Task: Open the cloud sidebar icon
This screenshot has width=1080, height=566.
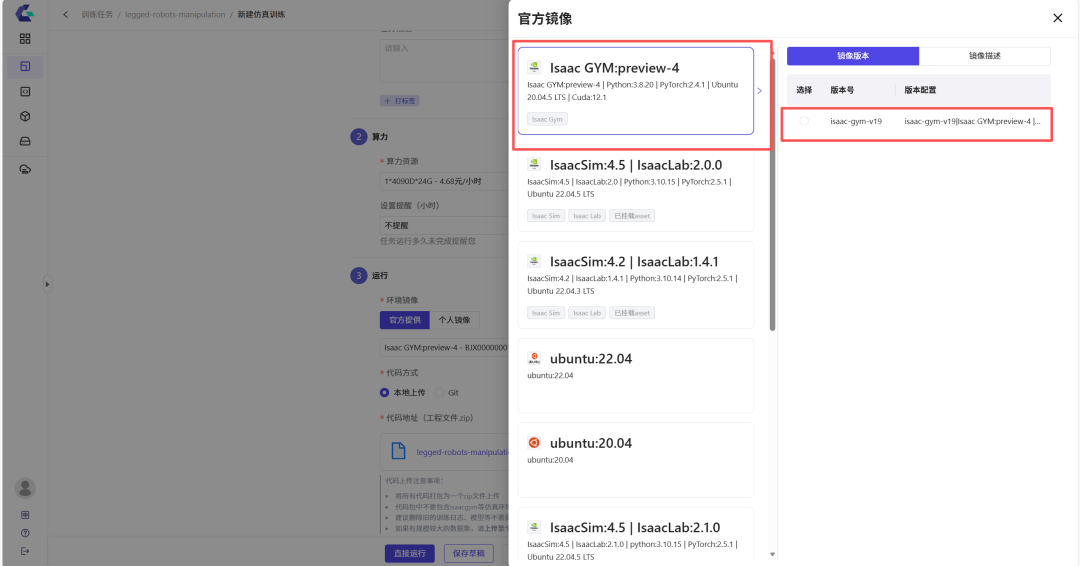Action: coord(25,169)
